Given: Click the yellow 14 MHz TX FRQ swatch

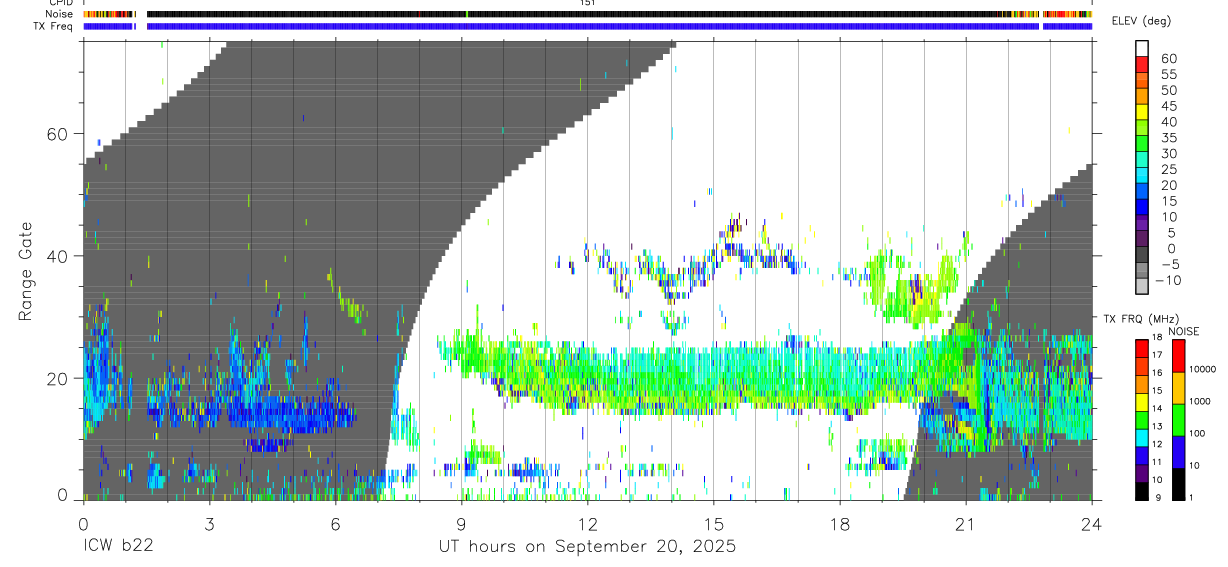Looking at the screenshot, I should pyautogui.click(x=1142, y=402).
